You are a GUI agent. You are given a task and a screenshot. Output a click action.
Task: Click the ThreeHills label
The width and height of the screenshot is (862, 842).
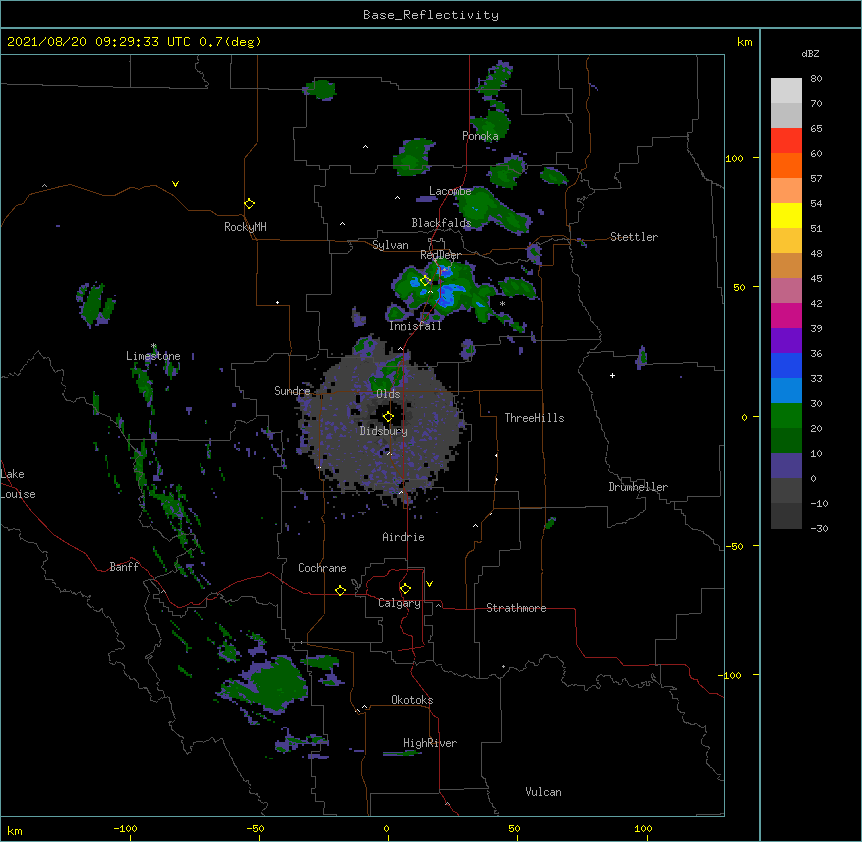pos(534,418)
